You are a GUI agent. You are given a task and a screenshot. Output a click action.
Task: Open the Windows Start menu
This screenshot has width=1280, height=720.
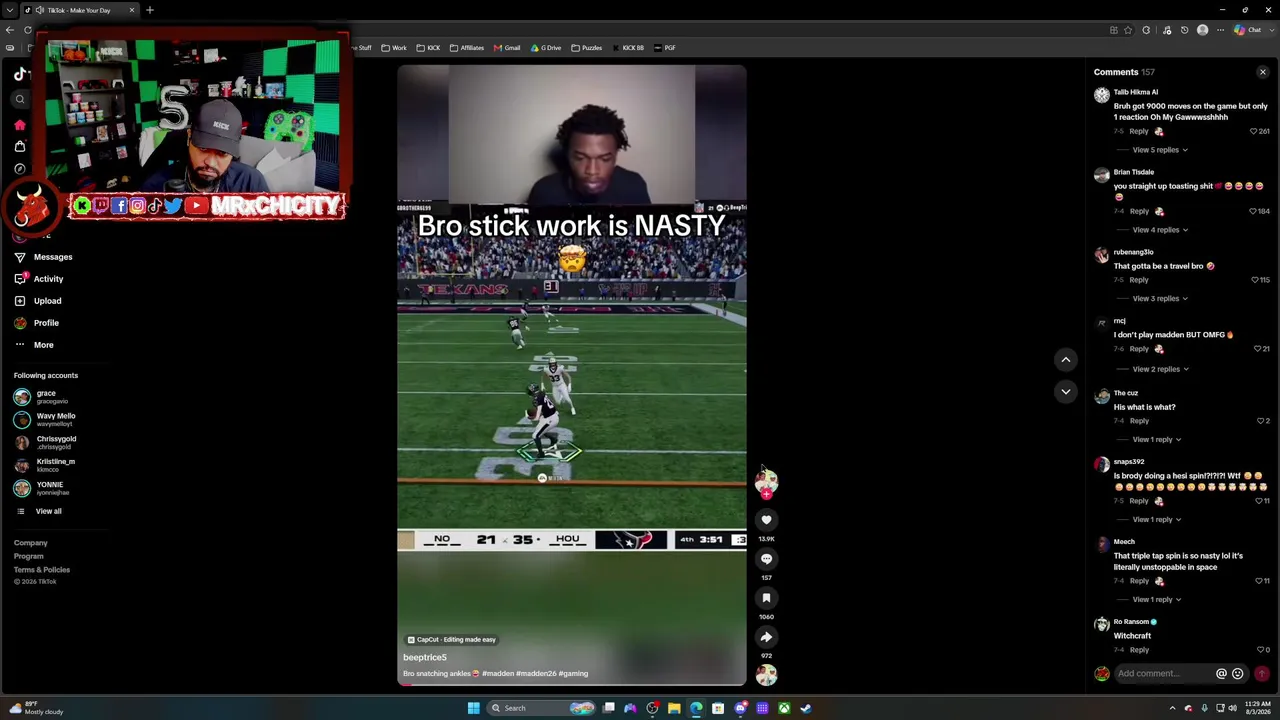[x=473, y=708]
